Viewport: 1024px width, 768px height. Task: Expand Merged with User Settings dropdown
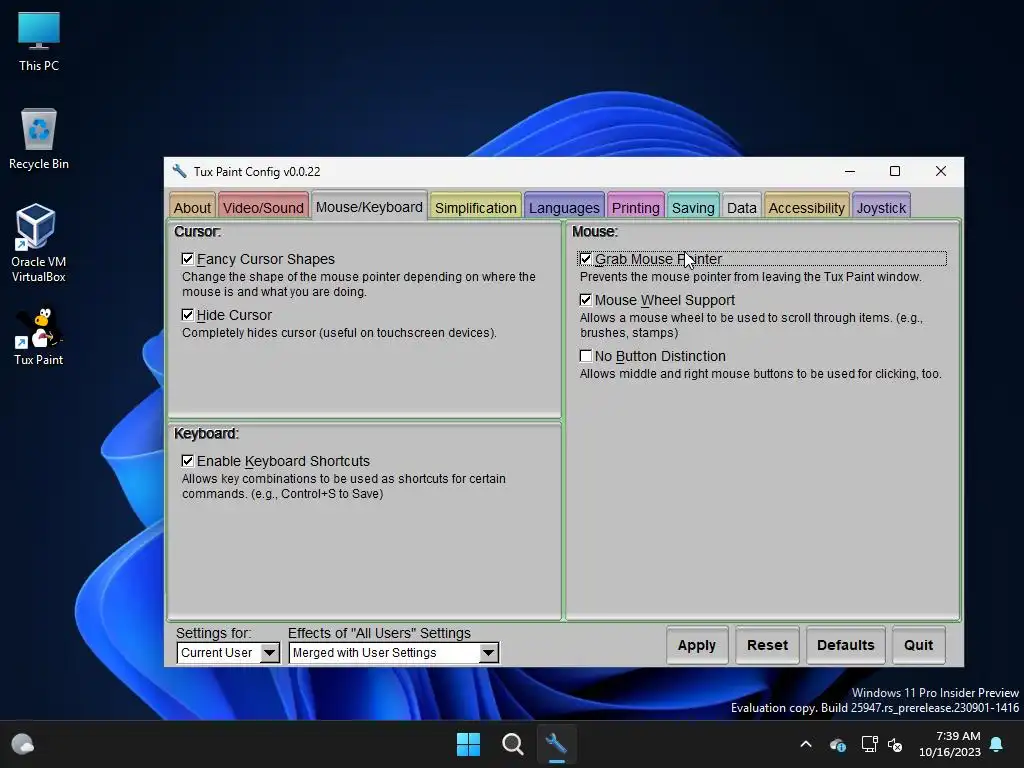(394, 652)
